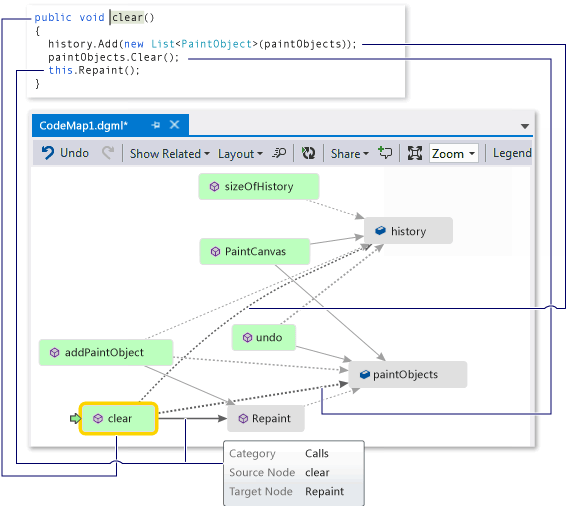Screen dimensions: 567x506
Task: Select the addPaintObject node
Action: (106, 352)
